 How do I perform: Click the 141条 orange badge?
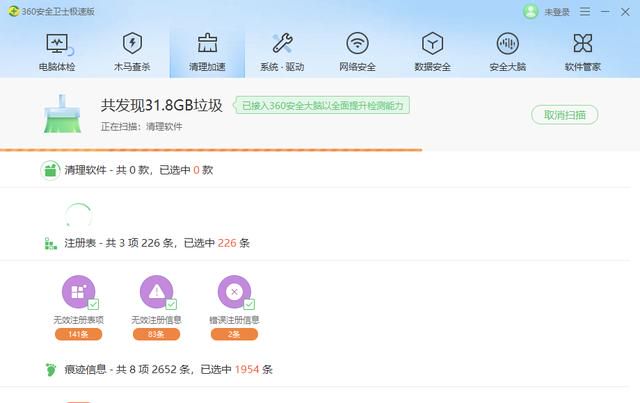78,334
